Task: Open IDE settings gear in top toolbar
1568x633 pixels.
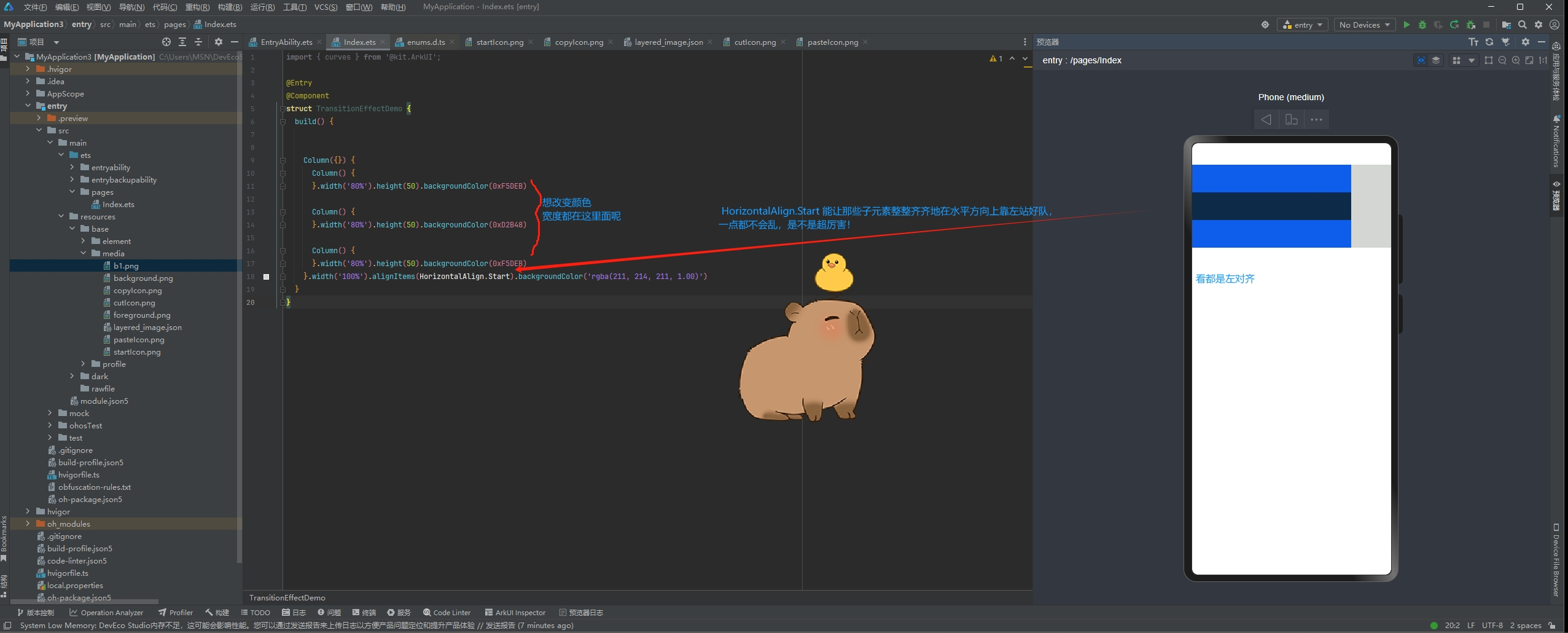Action: tap(1538, 25)
